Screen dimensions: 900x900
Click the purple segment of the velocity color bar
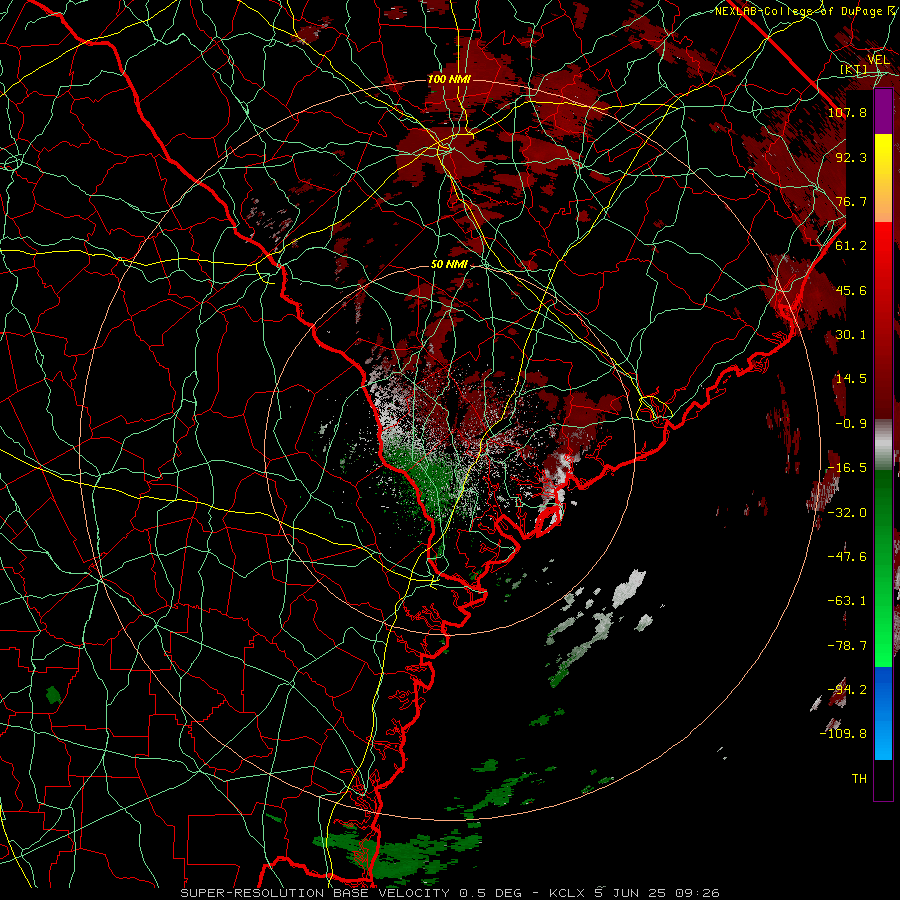(x=883, y=112)
